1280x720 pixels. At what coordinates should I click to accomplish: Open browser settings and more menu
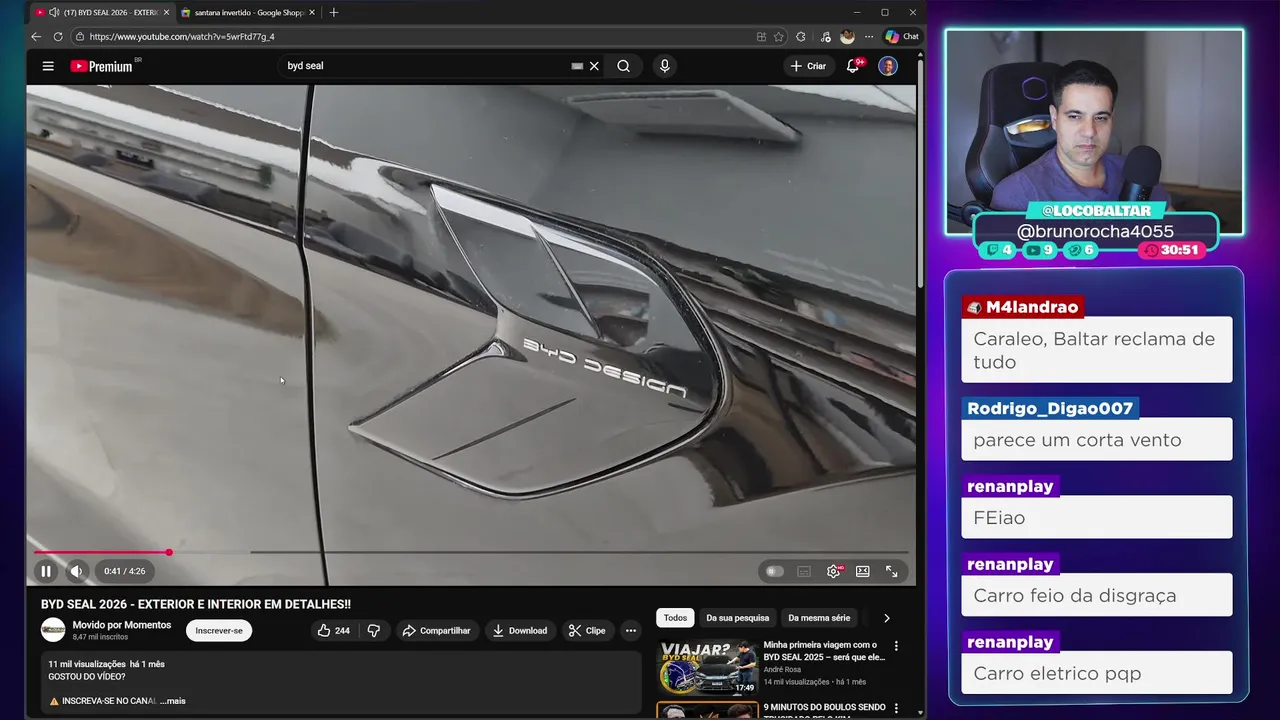pos(869,37)
